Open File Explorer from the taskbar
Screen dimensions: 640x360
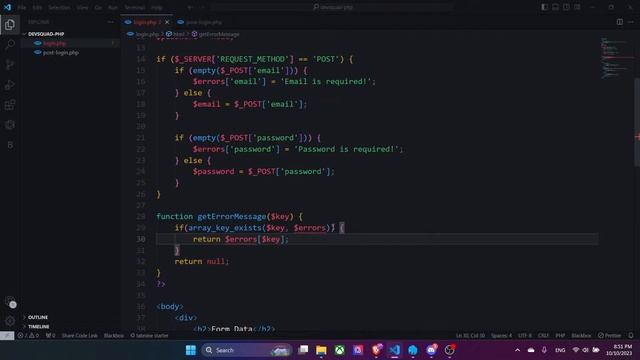(x=321, y=350)
